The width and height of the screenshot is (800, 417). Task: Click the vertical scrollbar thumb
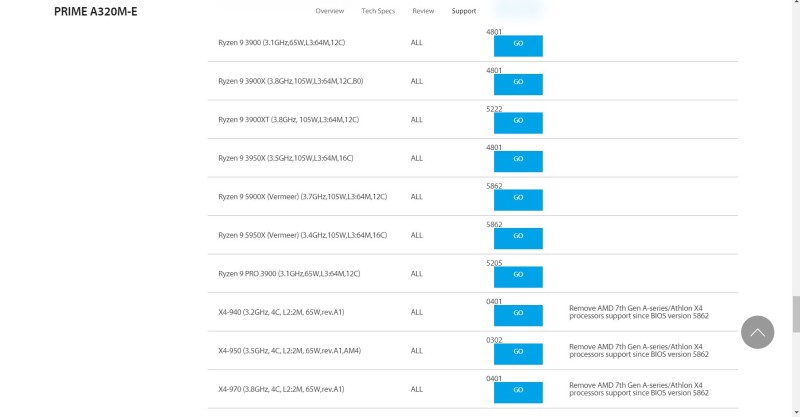point(796,314)
